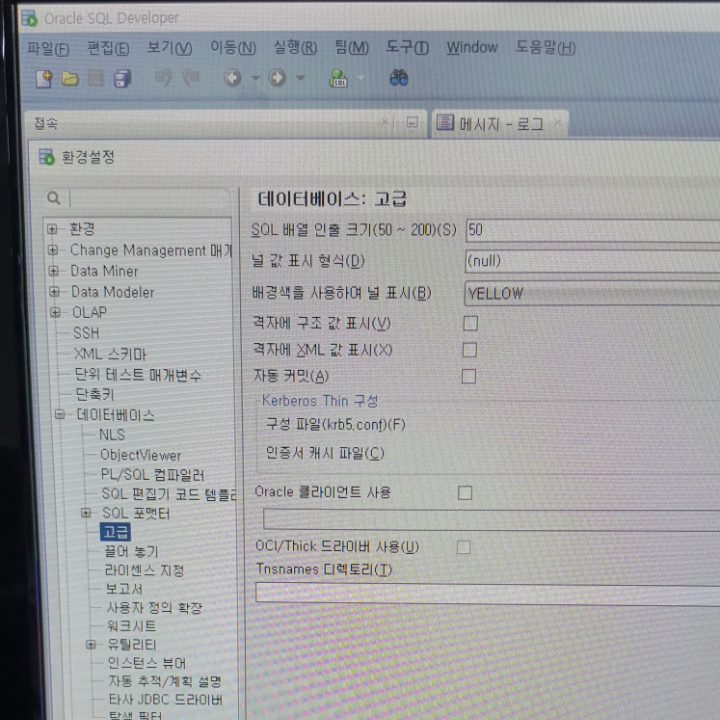Switch to the 메시지 - 로그 tab
Viewport: 720px width, 720px height.
(x=500, y=124)
